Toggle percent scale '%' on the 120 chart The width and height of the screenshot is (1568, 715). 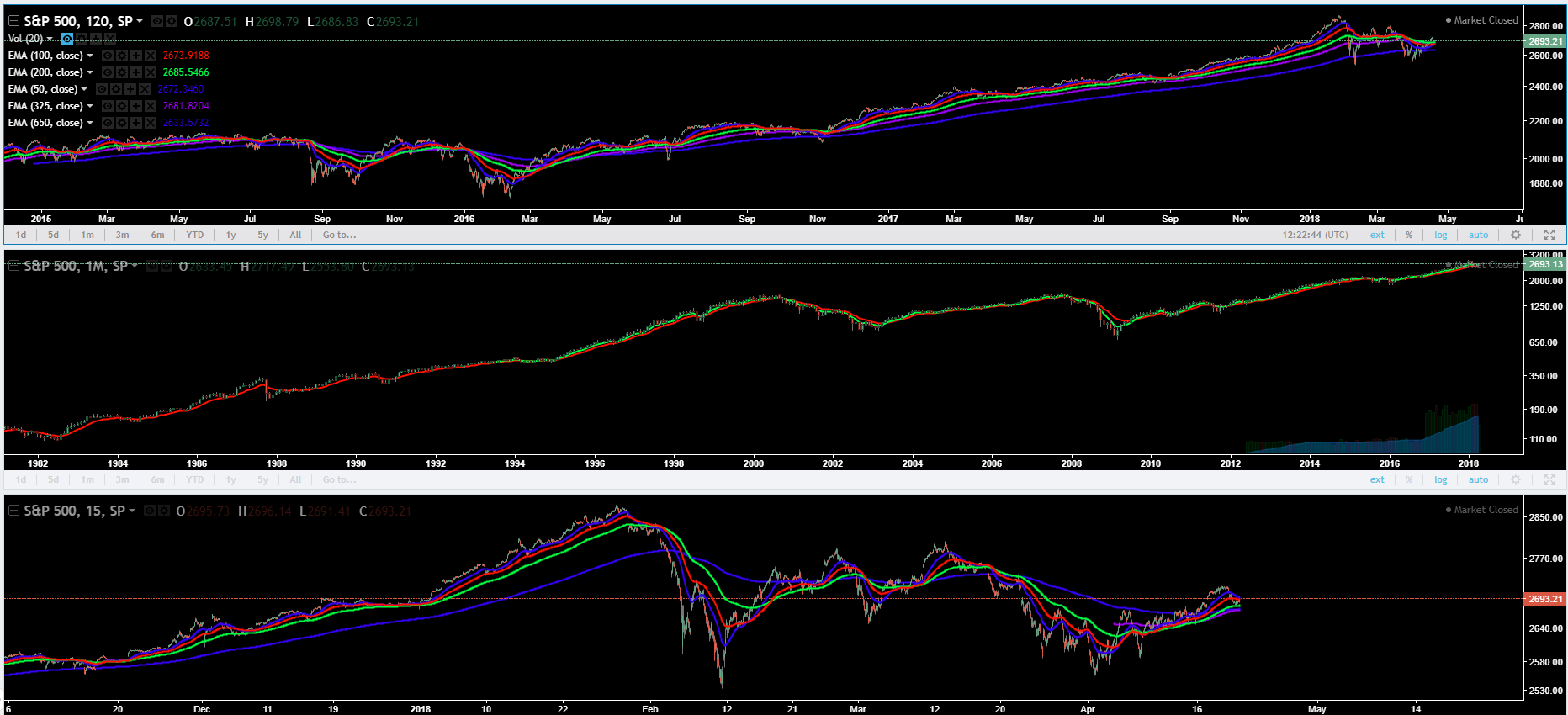1409,235
